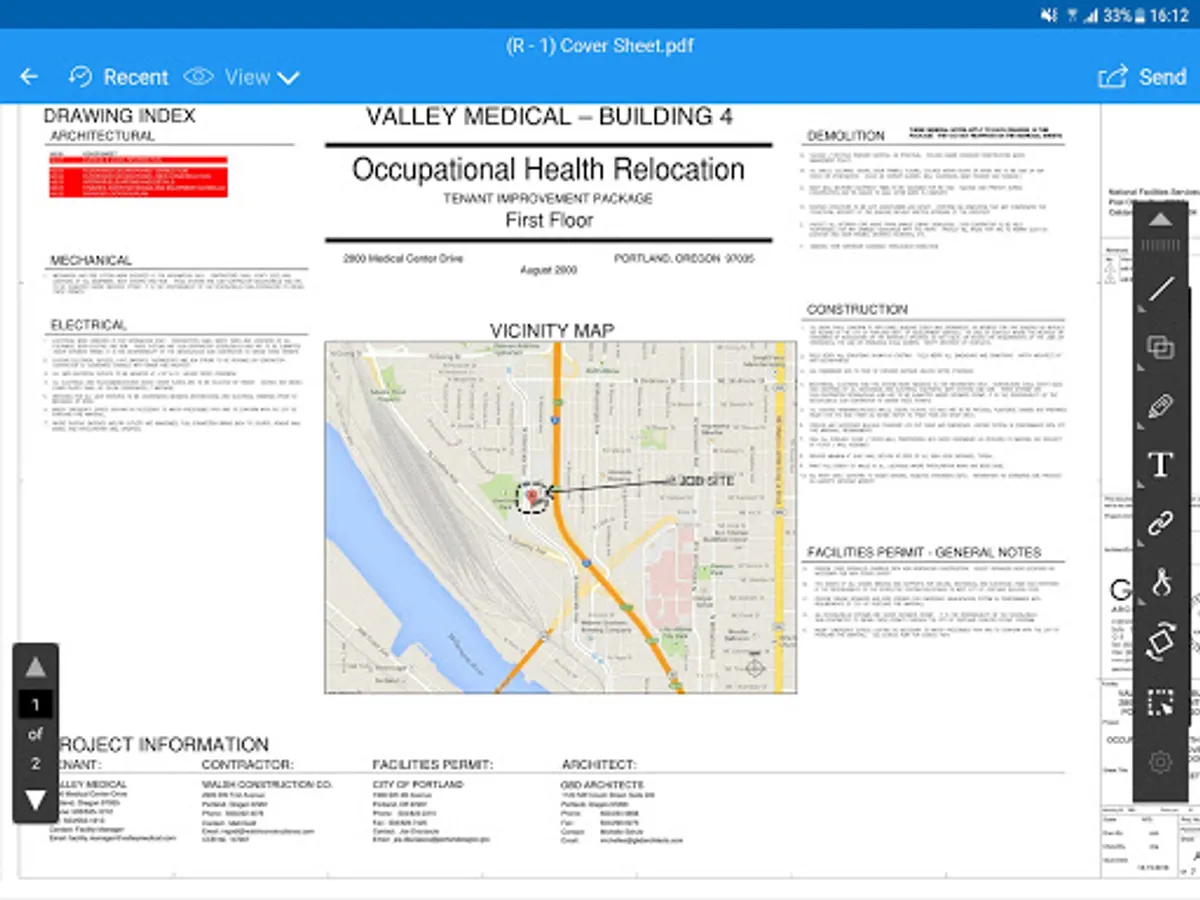This screenshot has height=900, width=1200.
Task: Tap the Occupational Health Relocation title
Action: 548,169
